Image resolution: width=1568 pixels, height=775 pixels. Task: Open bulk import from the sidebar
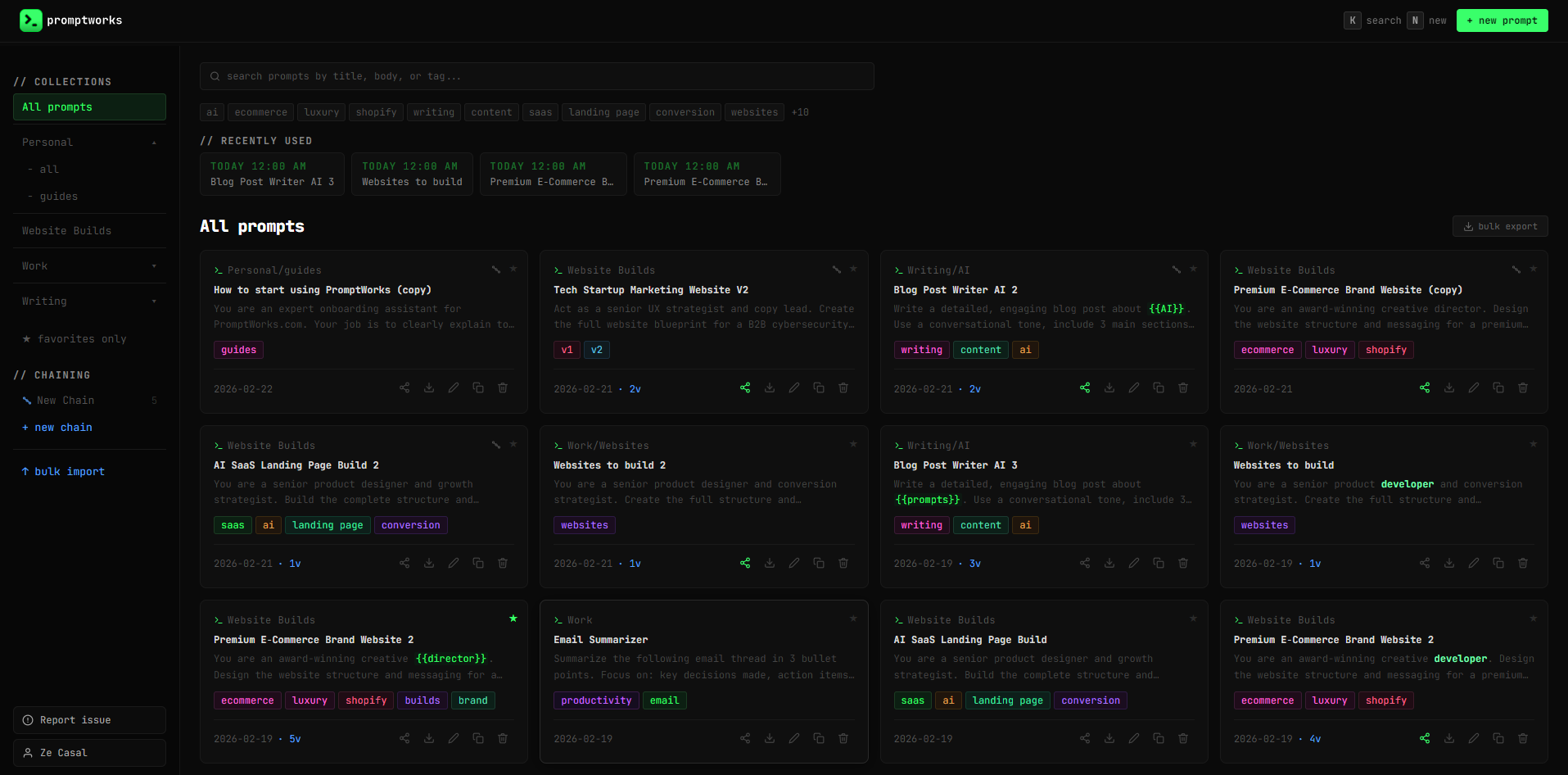tap(63, 471)
